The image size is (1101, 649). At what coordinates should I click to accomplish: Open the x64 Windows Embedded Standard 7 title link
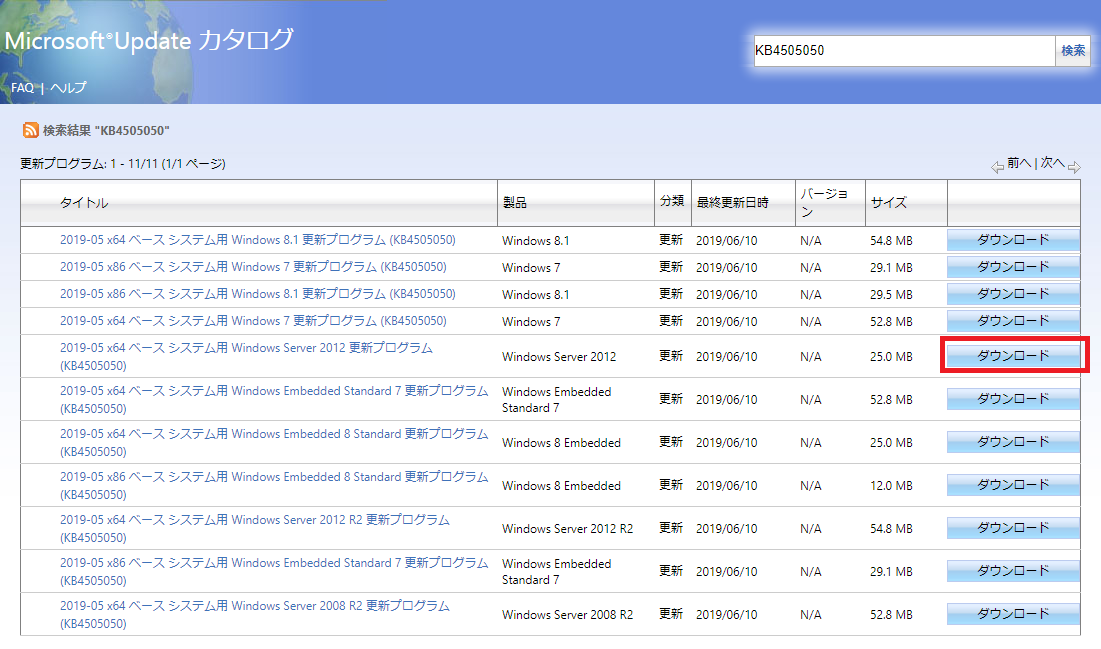(x=274, y=400)
